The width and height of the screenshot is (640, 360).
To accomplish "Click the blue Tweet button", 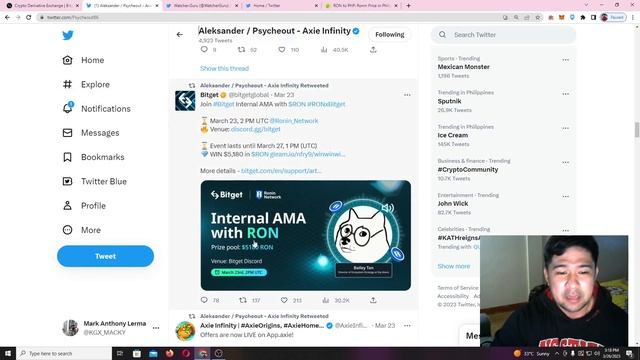I will point(105,256).
